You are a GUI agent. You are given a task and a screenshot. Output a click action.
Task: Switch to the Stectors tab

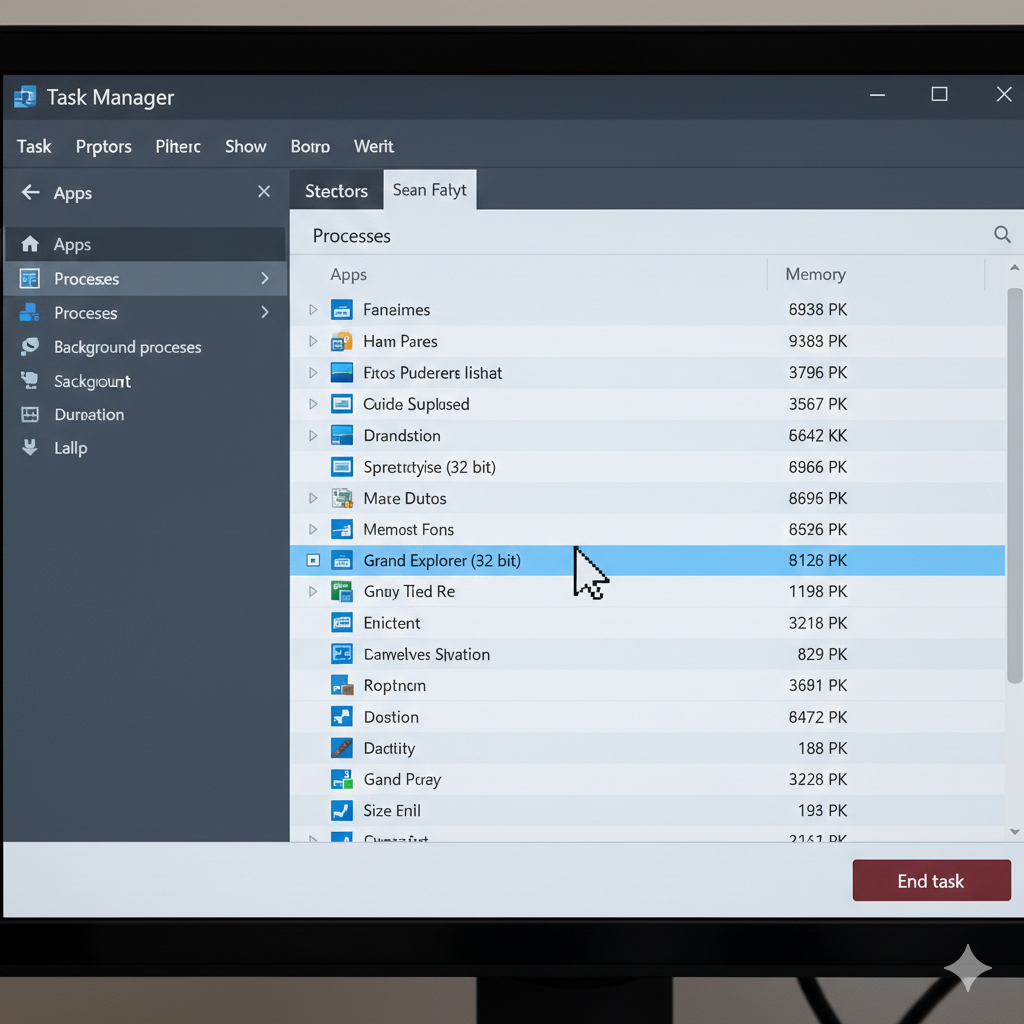point(336,191)
